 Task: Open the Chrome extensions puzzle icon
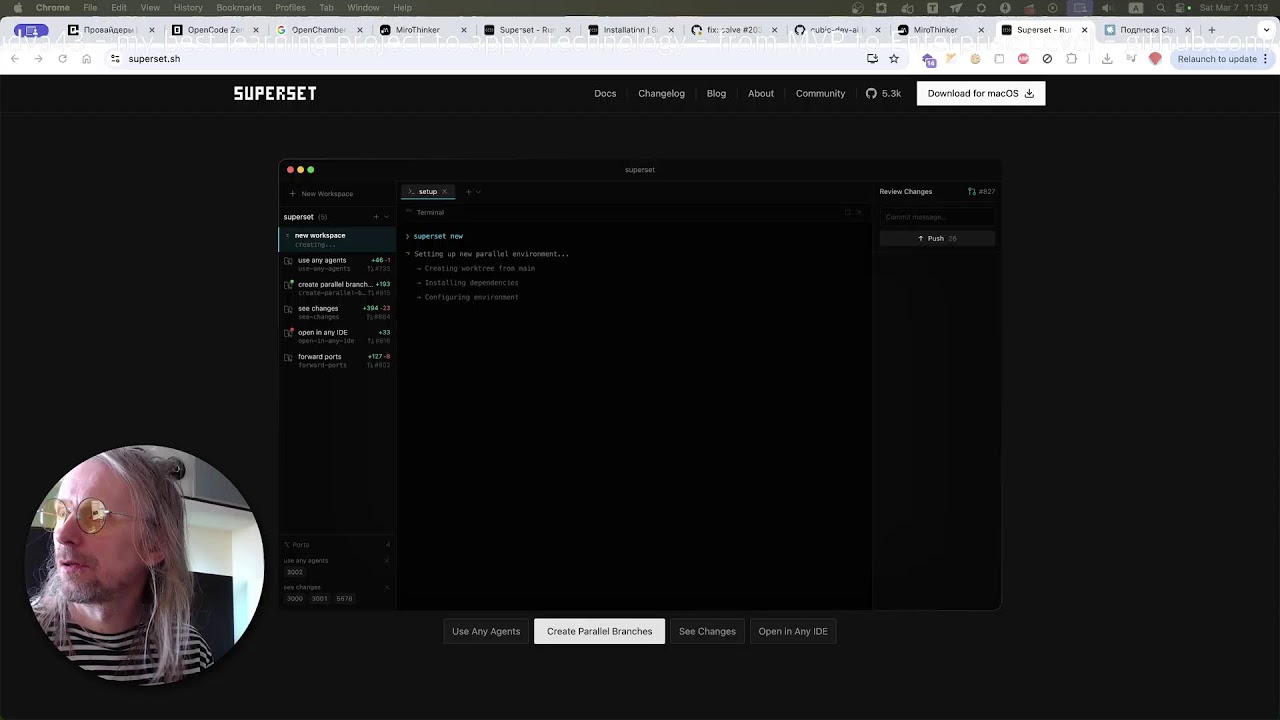(x=1071, y=59)
